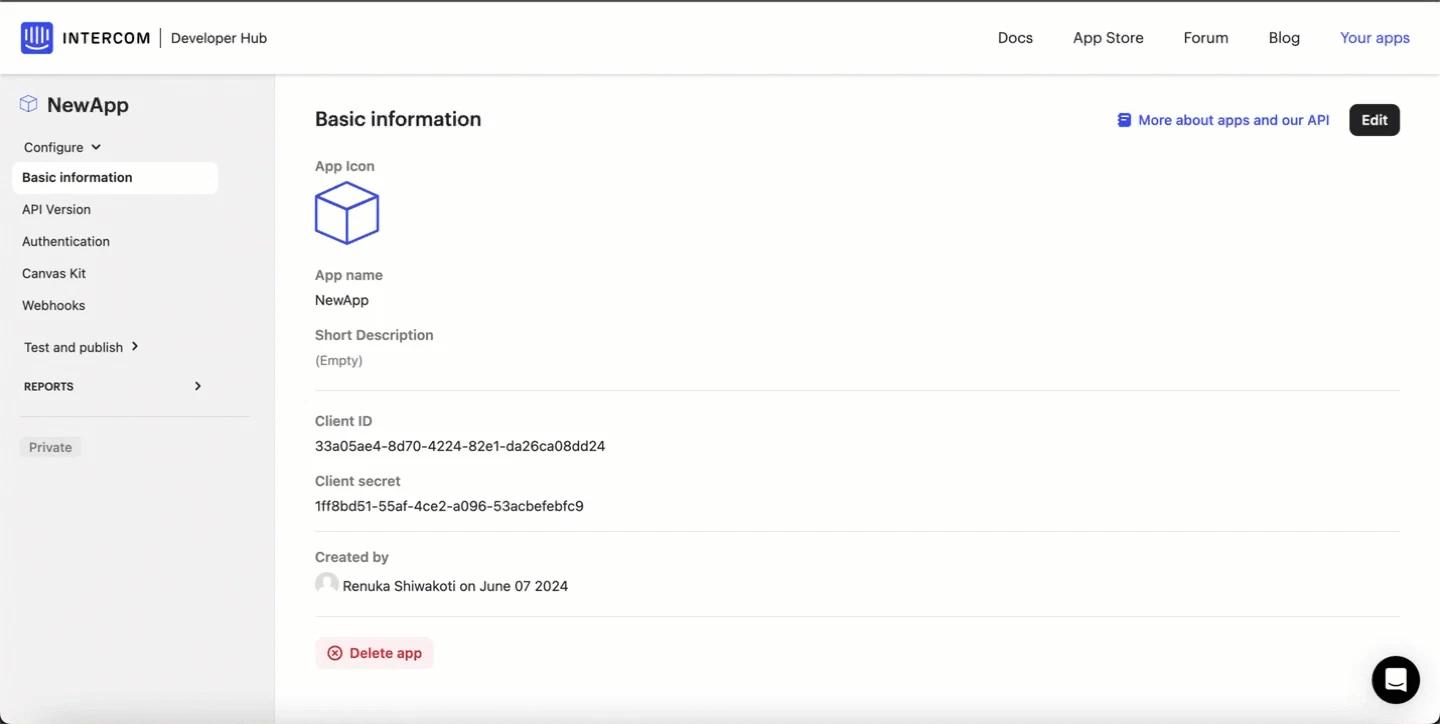
Task: Select the Client ID value text
Action: (x=460, y=446)
